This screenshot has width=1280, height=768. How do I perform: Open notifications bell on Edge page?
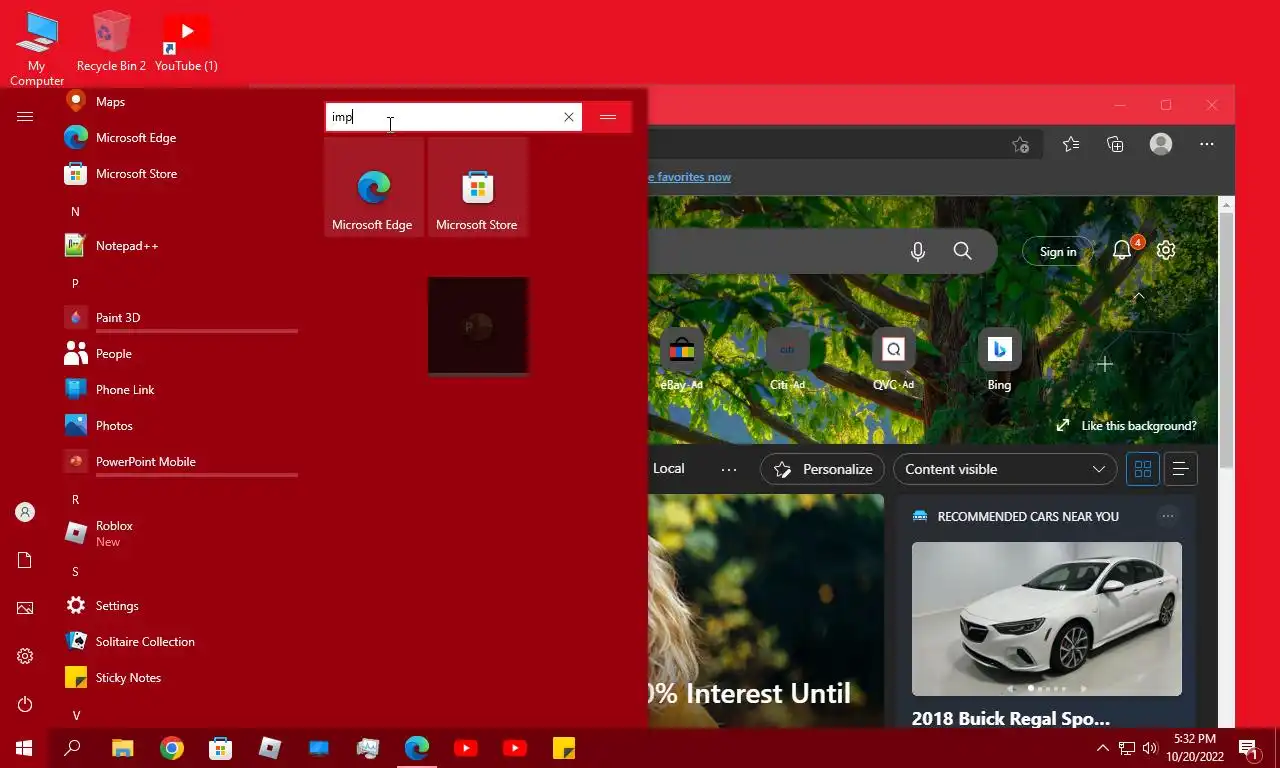click(x=1124, y=250)
